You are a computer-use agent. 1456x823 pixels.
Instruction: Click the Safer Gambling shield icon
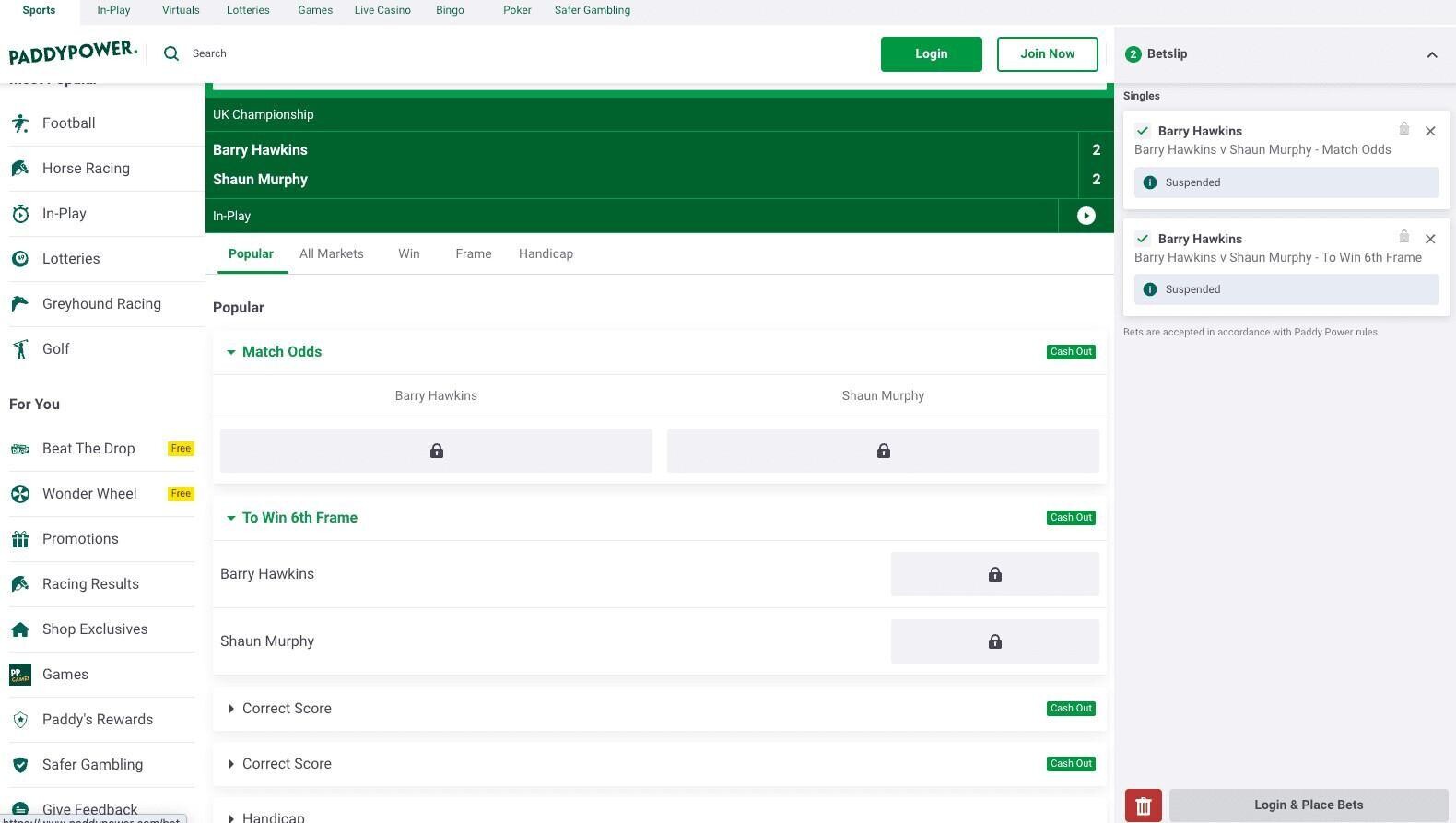coord(20,765)
